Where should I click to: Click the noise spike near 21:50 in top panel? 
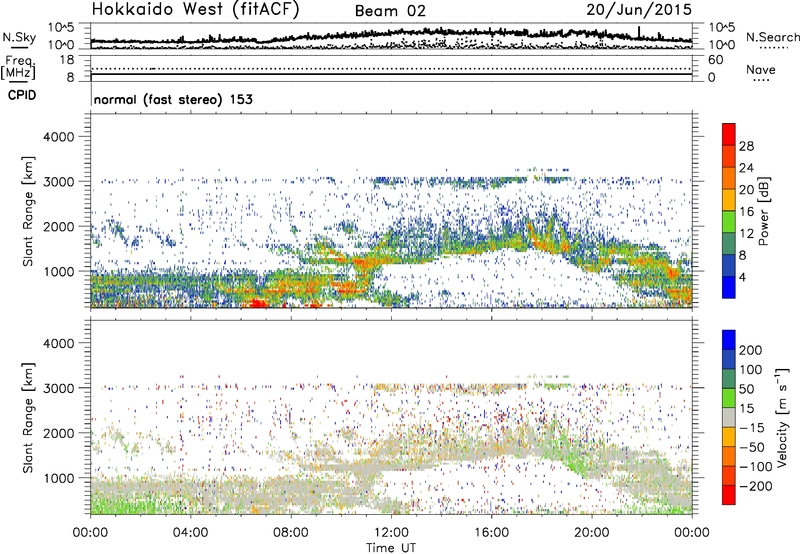(639, 32)
